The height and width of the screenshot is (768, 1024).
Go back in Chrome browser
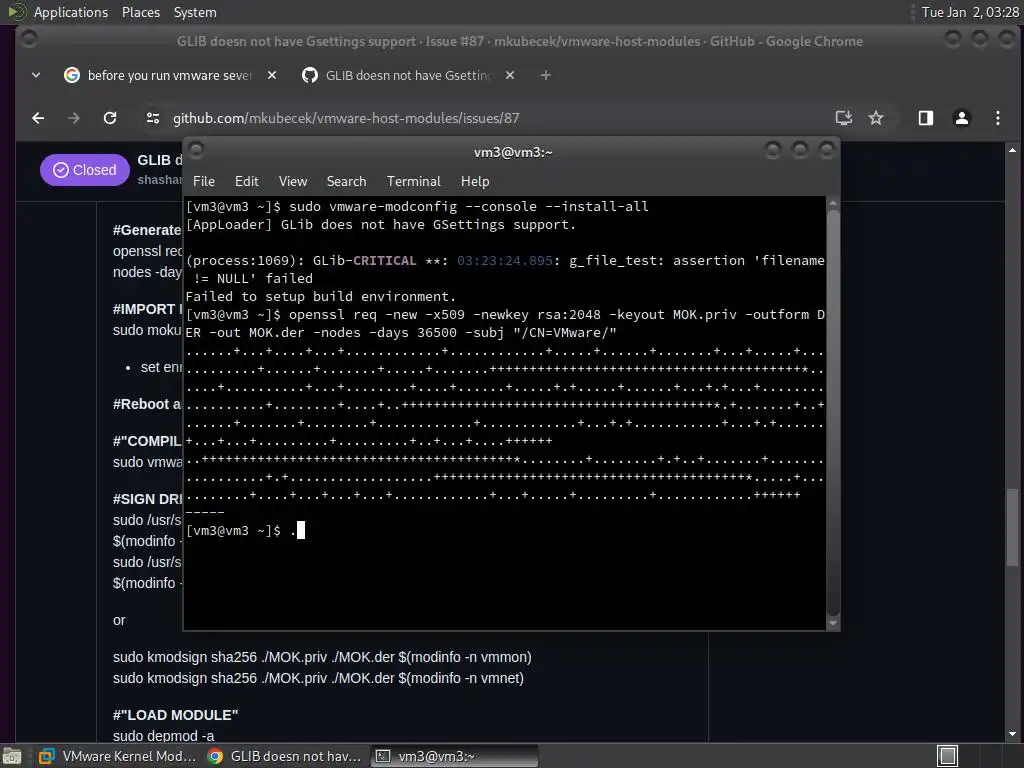coord(38,118)
